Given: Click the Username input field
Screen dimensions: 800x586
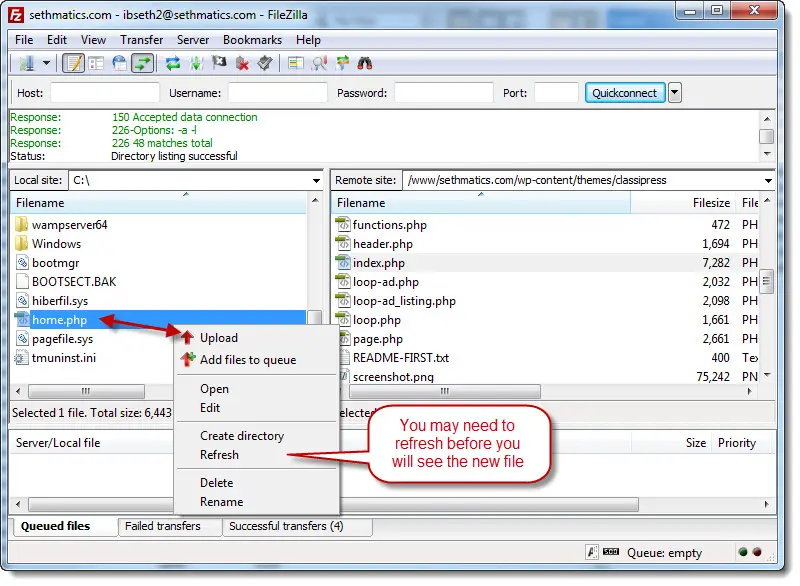Looking at the screenshot, I should click(278, 93).
